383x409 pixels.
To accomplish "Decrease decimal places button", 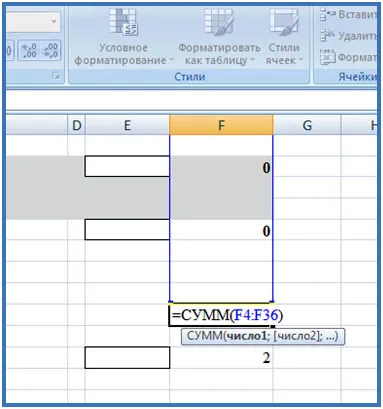I will pyautogui.click(x=50, y=50).
